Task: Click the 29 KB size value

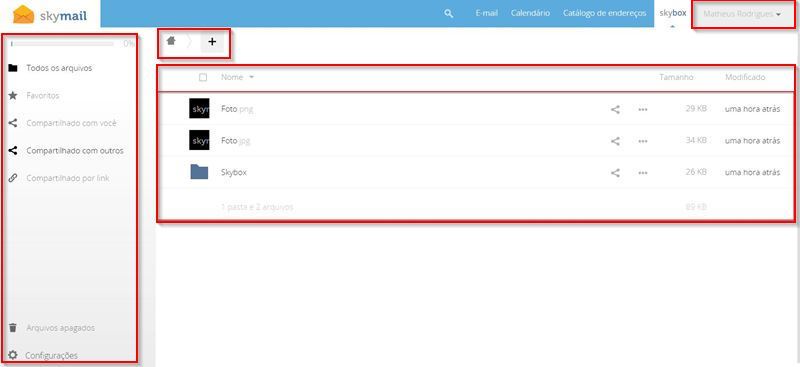Action: 696,109
